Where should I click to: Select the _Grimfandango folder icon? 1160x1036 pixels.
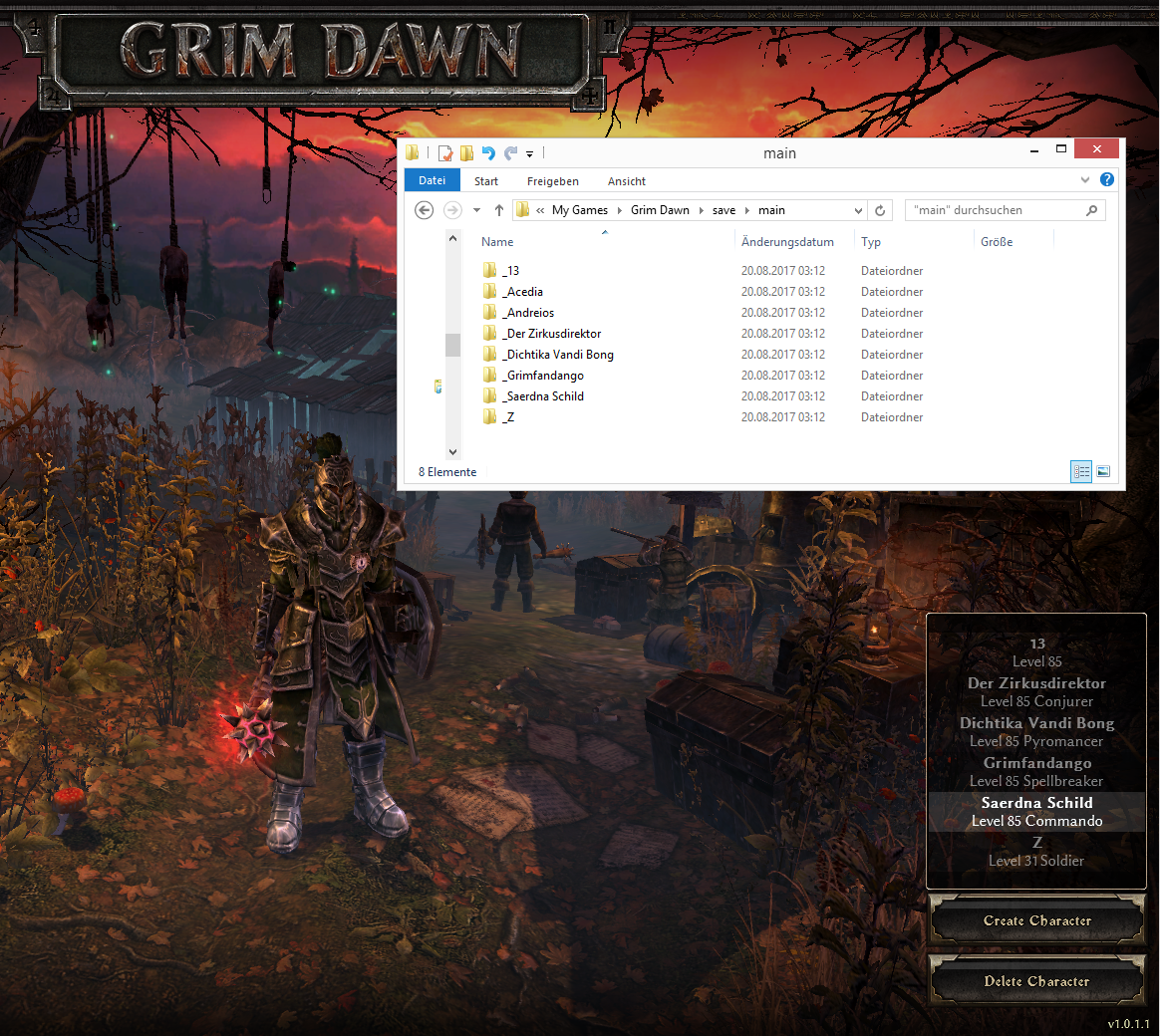tap(489, 375)
